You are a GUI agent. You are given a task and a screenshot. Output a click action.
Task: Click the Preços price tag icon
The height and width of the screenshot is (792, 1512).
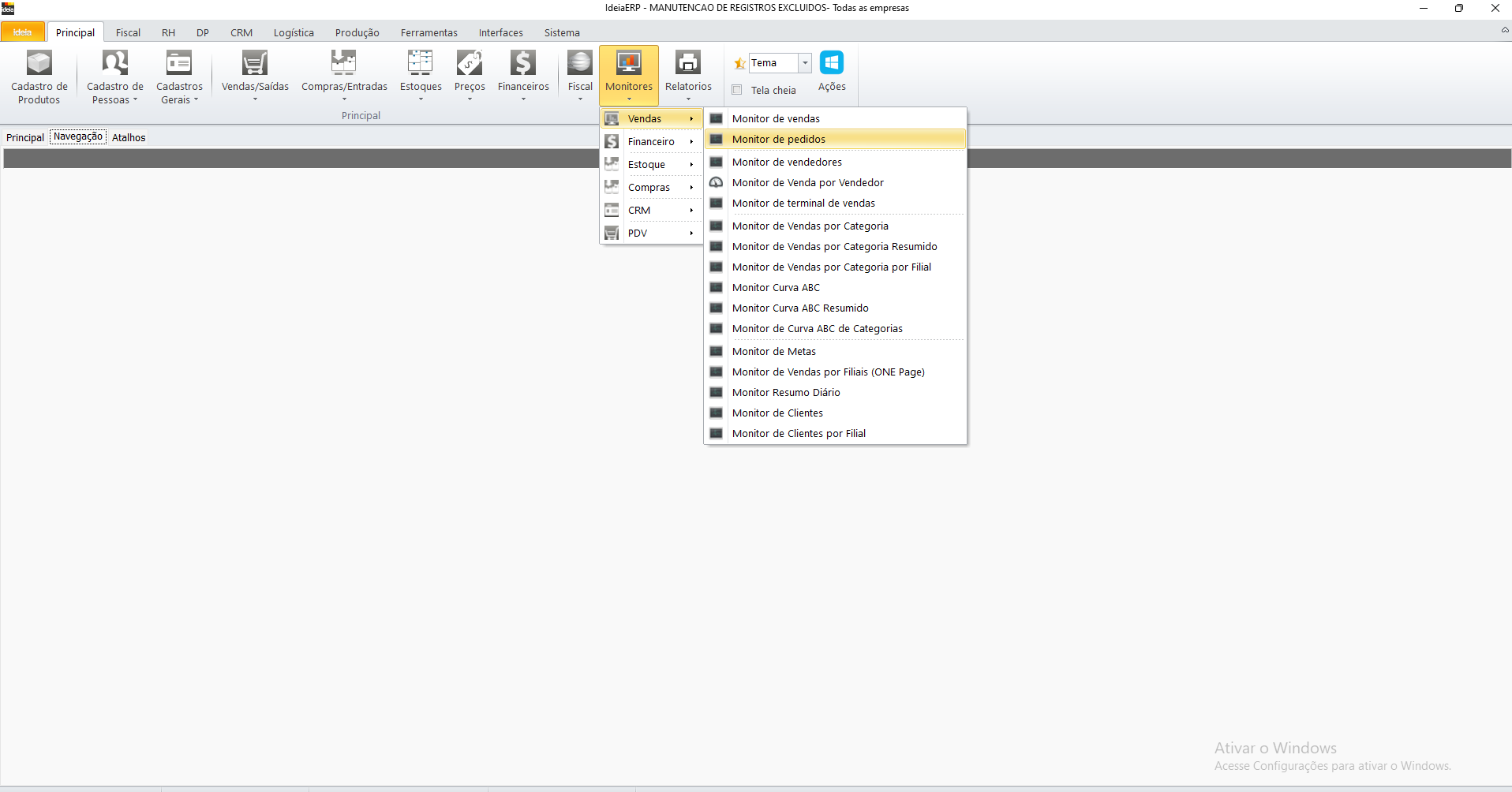coord(470,63)
